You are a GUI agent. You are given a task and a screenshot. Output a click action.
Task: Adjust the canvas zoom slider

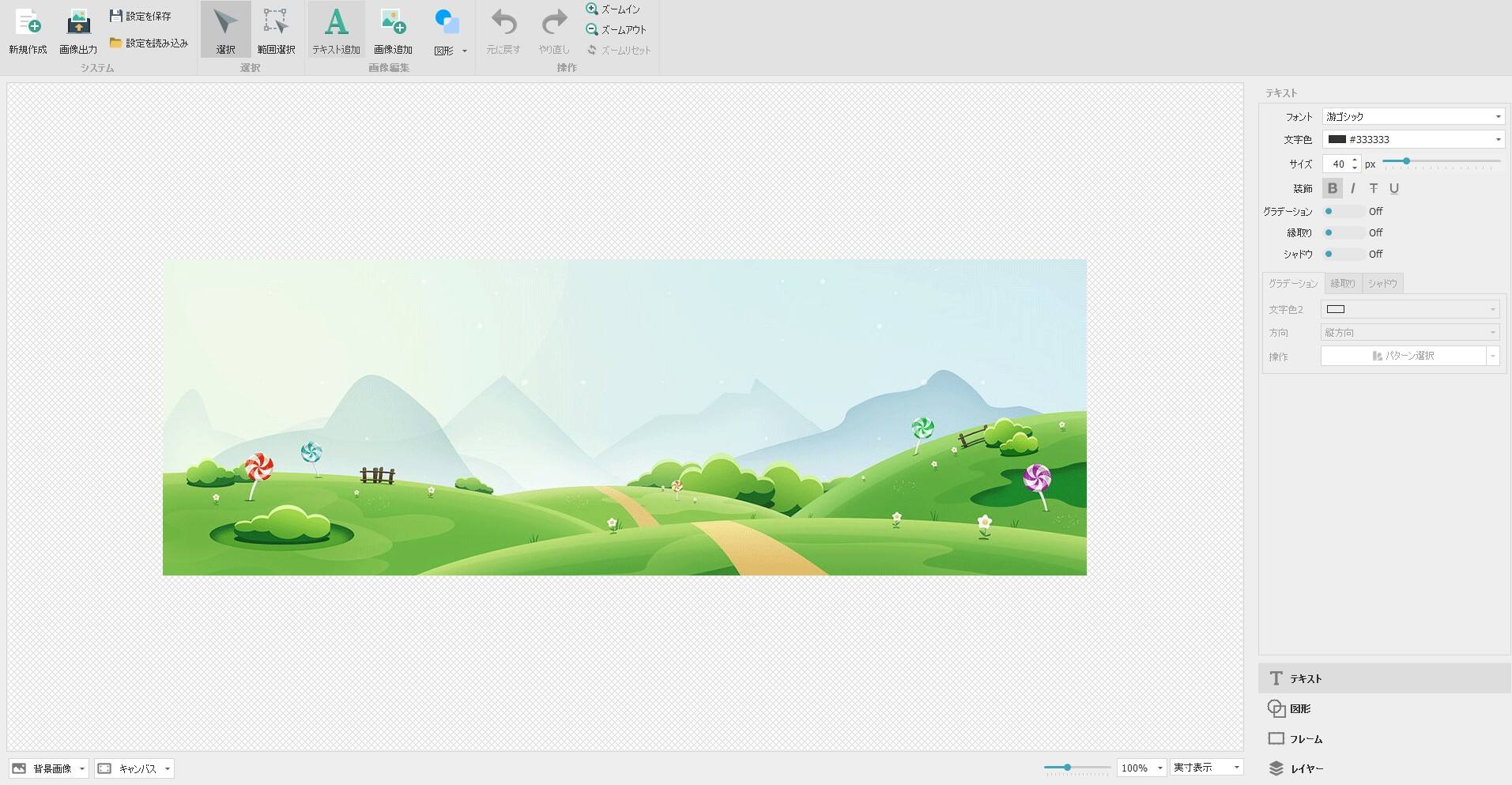point(1076,768)
